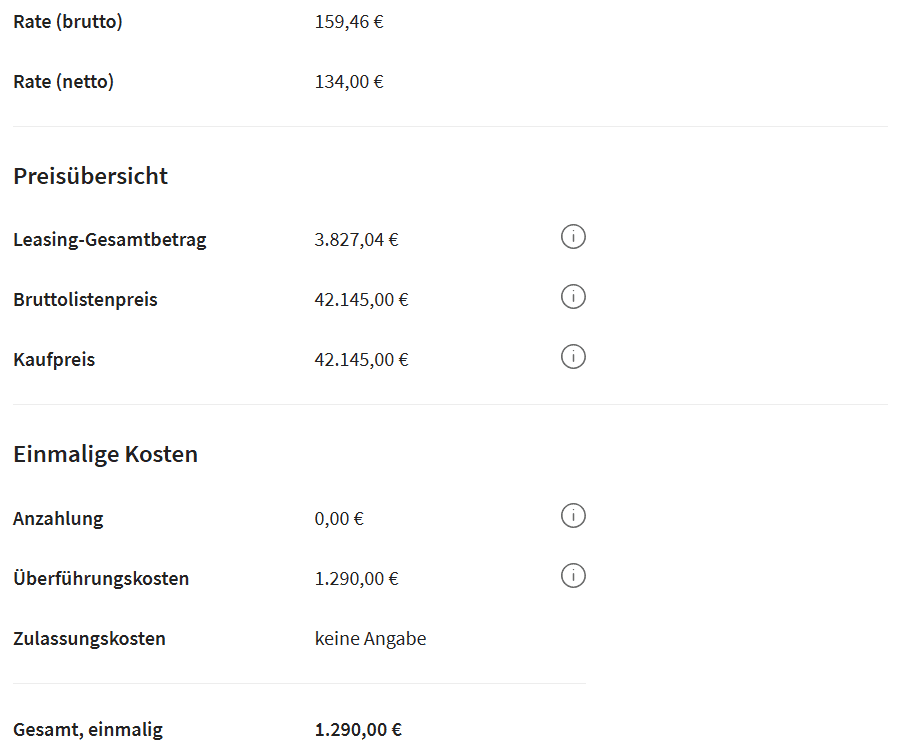Click the Zulassungskosten label

click(89, 639)
